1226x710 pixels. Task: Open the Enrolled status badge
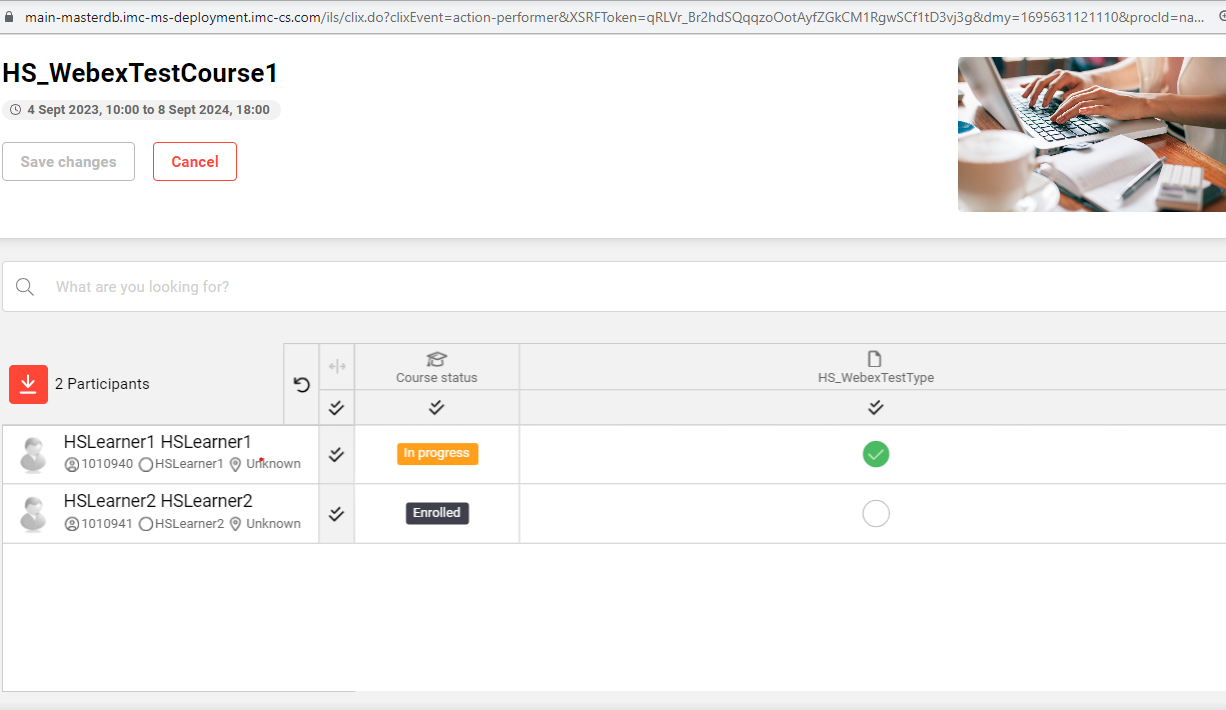coord(437,513)
